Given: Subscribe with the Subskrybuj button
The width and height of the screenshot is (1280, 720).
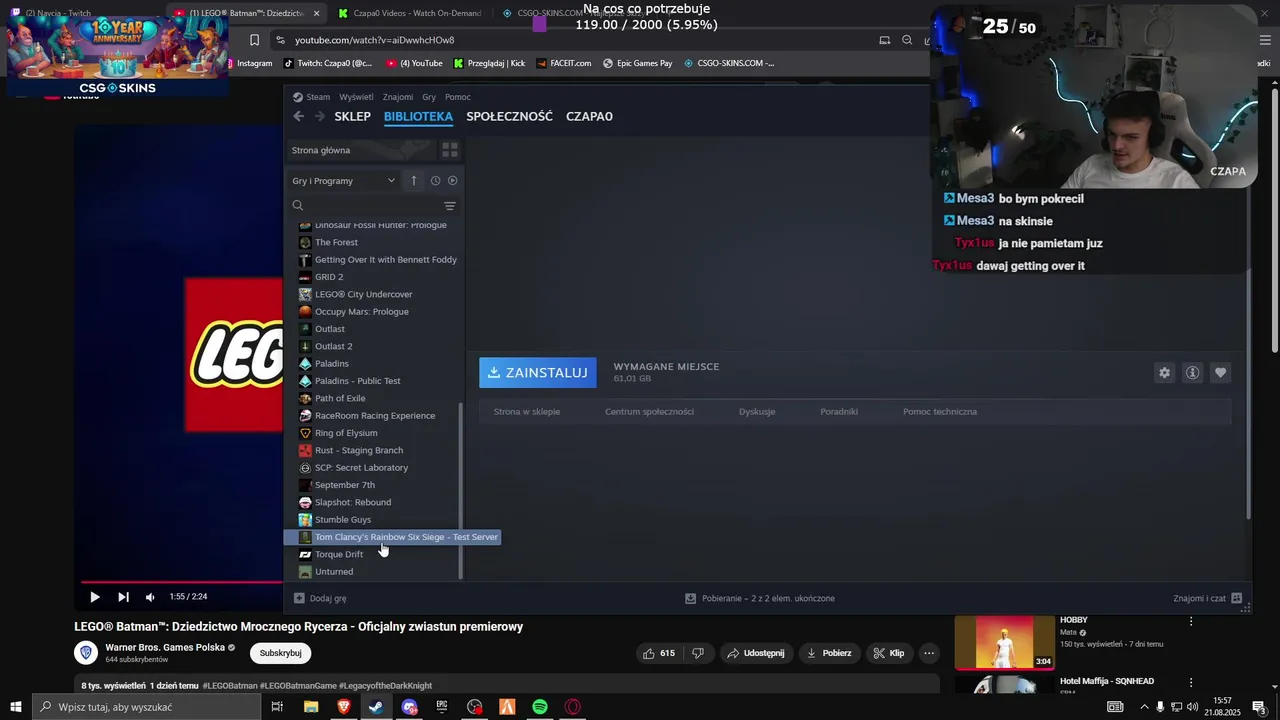Looking at the screenshot, I should (280, 653).
